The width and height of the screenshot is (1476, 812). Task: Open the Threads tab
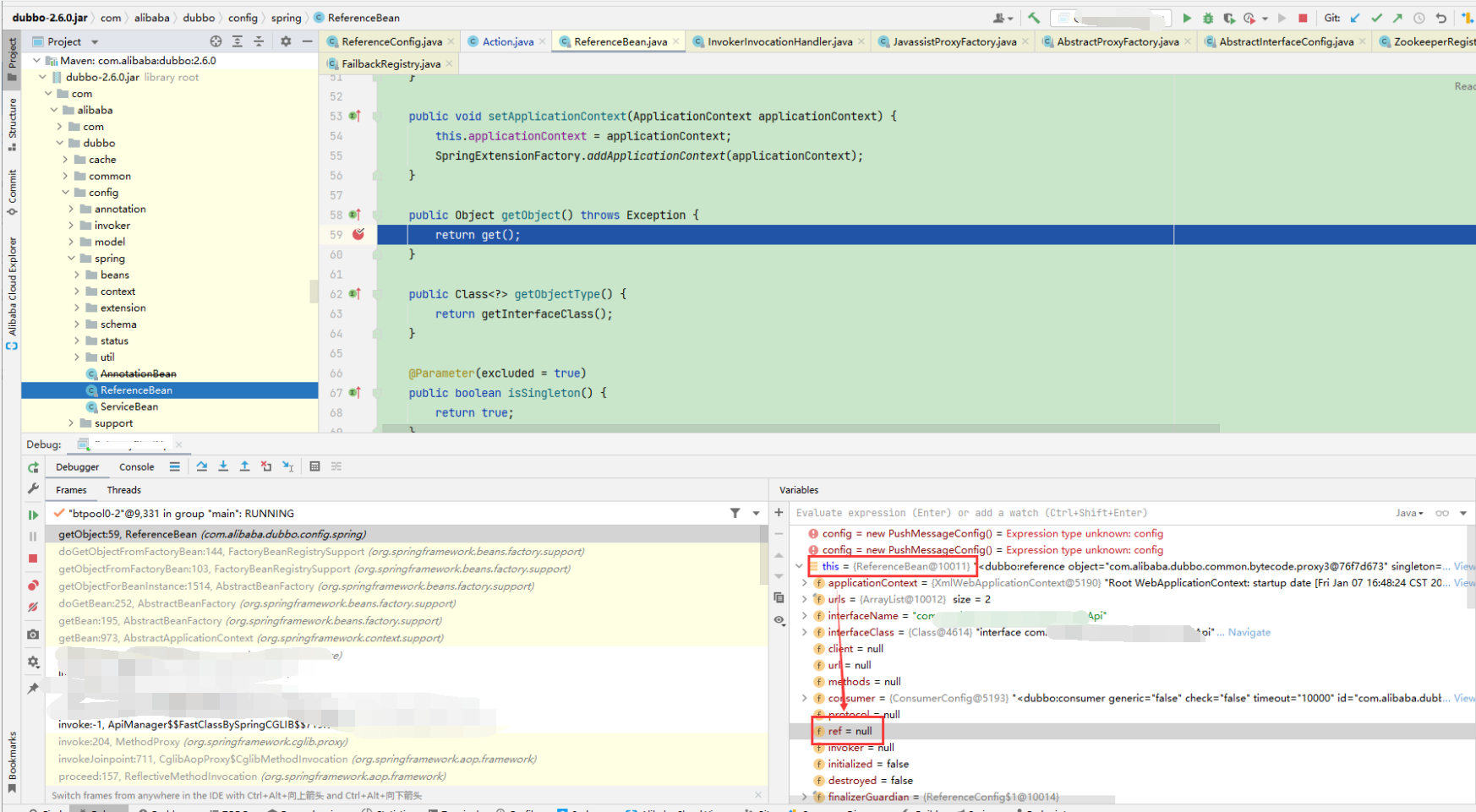pyautogui.click(x=124, y=490)
